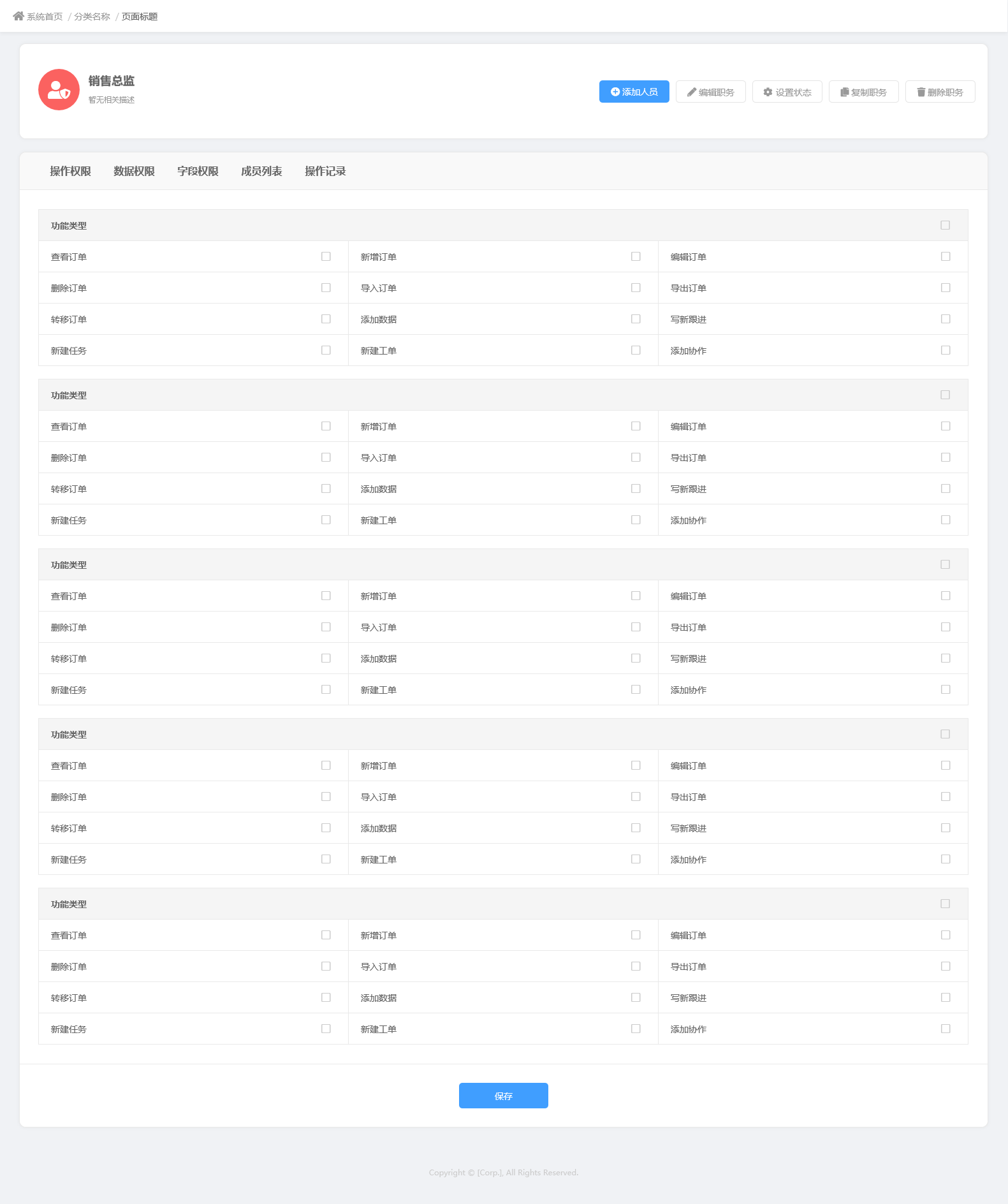Screen dimensions: 1008x1204
Task: Tick 写新跟进 in the second 功能类型 section
Action: click(x=946, y=488)
